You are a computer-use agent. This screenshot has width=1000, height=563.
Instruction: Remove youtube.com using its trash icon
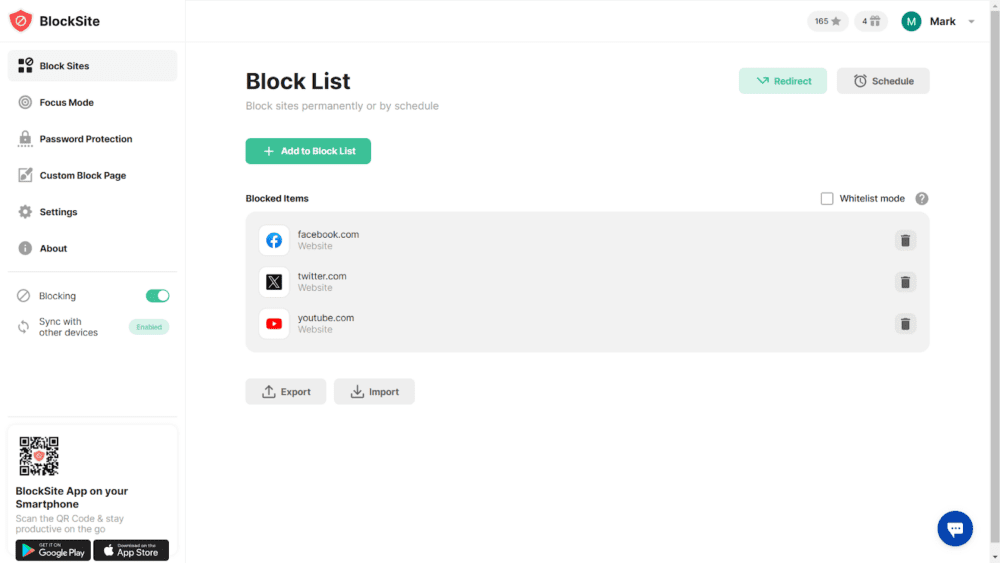tap(905, 324)
